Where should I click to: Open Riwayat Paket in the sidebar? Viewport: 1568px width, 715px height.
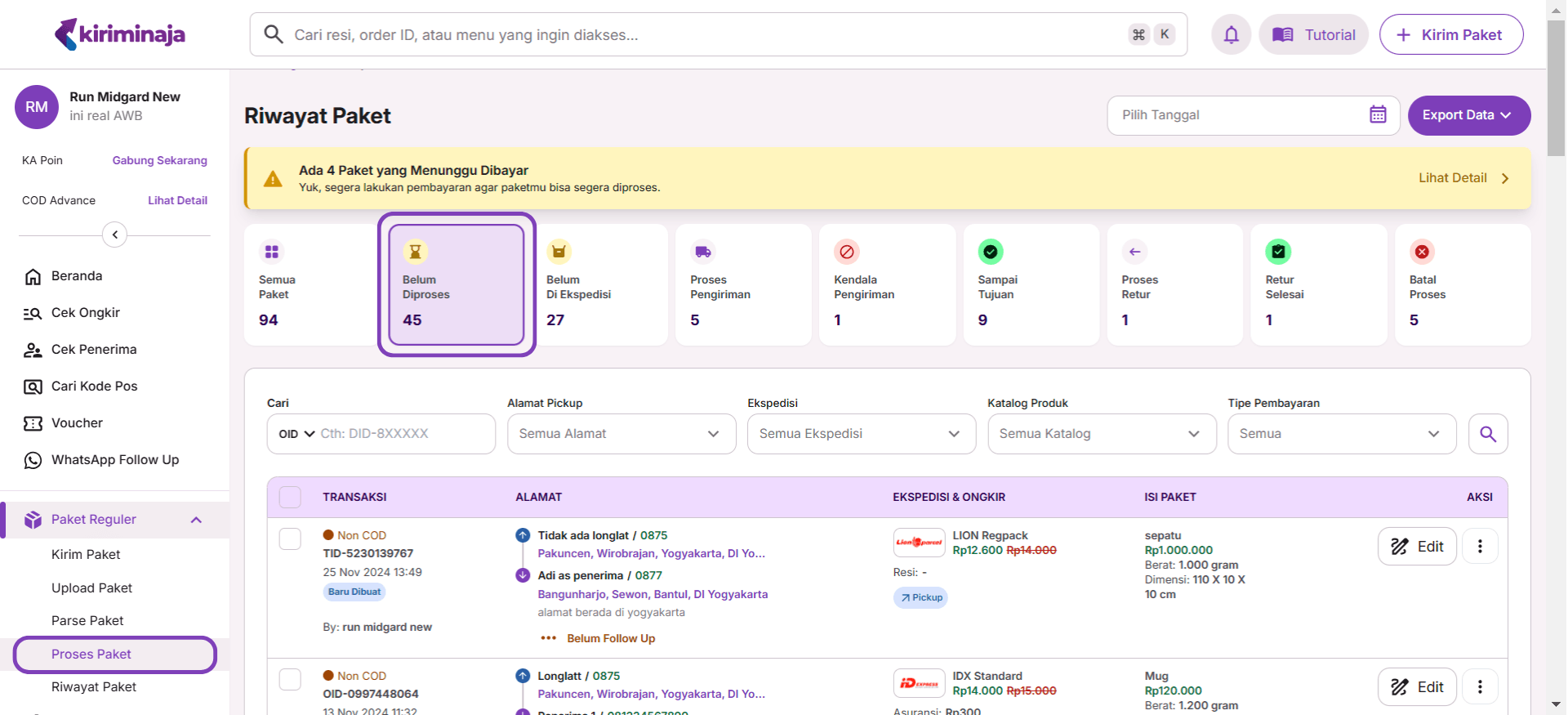tap(94, 687)
